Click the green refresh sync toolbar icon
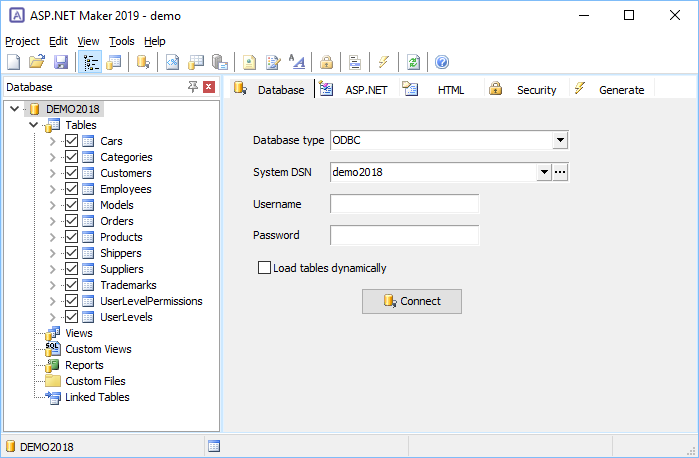Screen dimensions: 699x458 pos(413,62)
